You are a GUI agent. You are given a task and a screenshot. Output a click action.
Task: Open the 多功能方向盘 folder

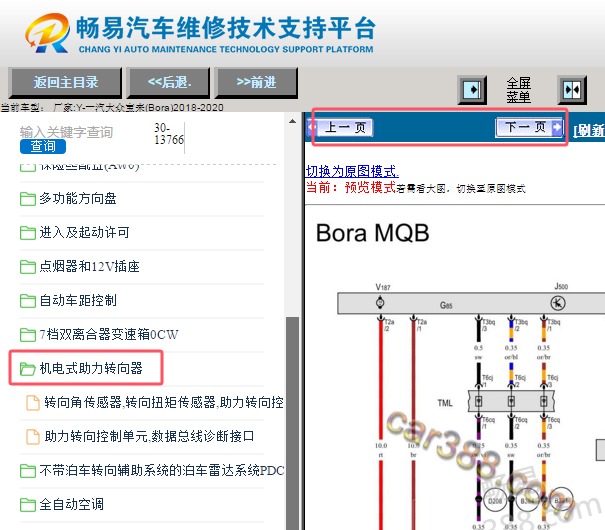tap(78, 198)
